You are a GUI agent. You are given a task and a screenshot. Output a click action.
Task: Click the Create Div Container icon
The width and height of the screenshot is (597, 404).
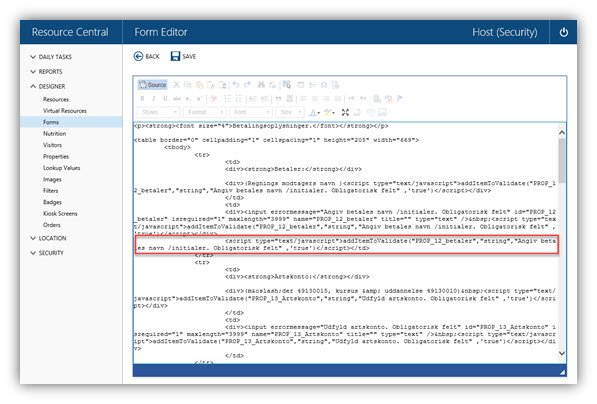(x=290, y=99)
